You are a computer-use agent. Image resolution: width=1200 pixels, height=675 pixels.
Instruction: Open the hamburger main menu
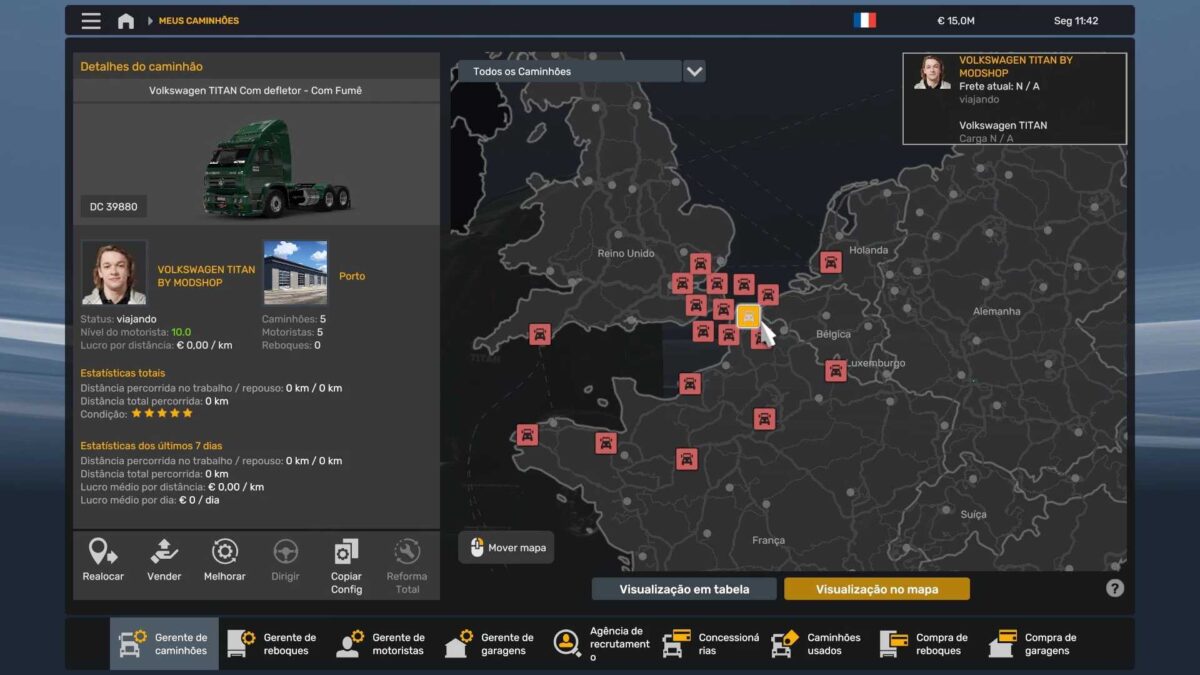91,21
